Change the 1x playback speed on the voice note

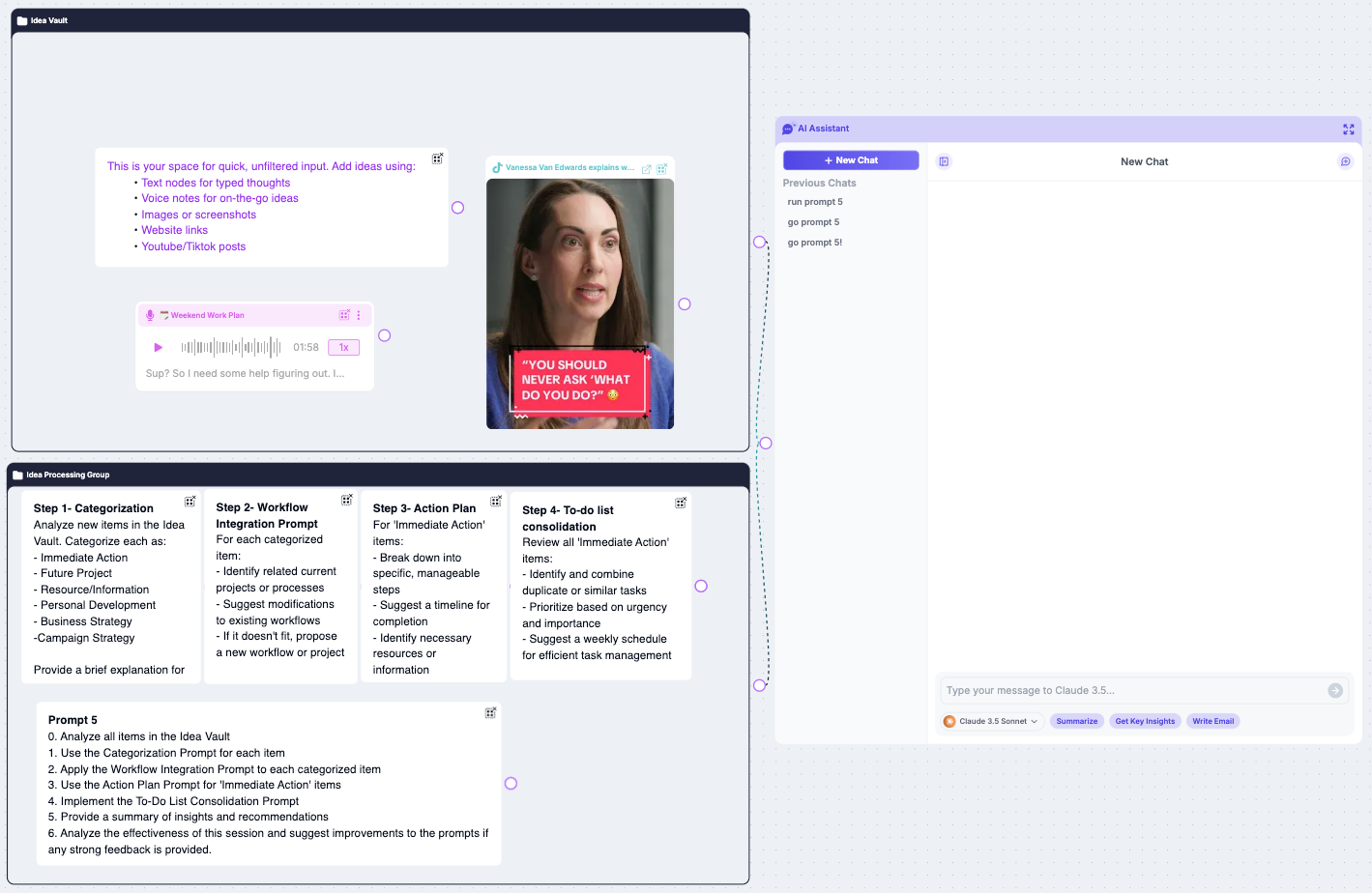click(x=343, y=348)
